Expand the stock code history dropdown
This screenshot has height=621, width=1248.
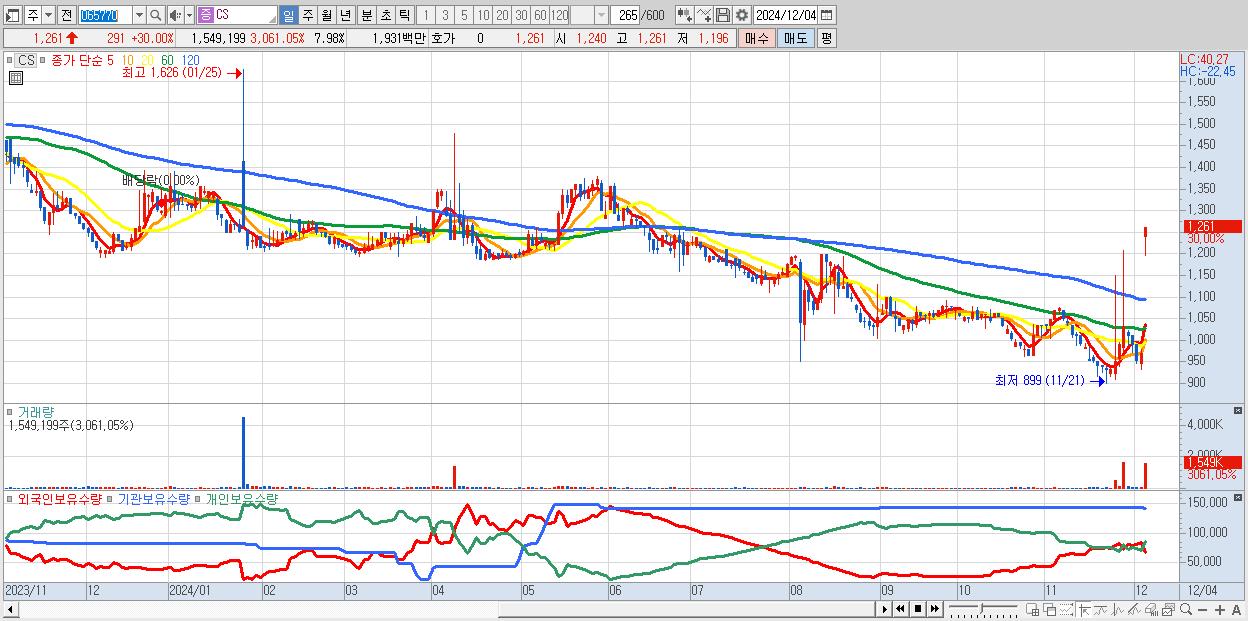139,15
